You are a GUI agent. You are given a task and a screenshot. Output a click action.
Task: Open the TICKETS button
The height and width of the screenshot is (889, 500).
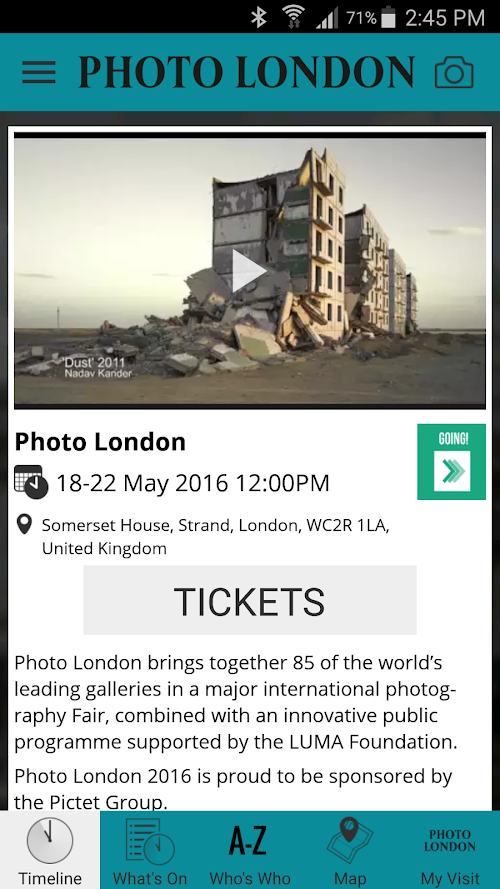click(x=249, y=600)
